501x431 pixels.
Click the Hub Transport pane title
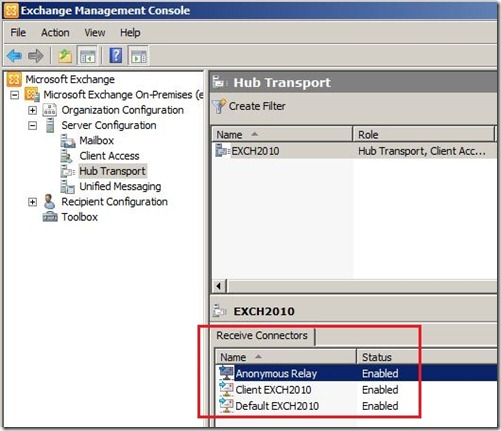(x=282, y=83)
